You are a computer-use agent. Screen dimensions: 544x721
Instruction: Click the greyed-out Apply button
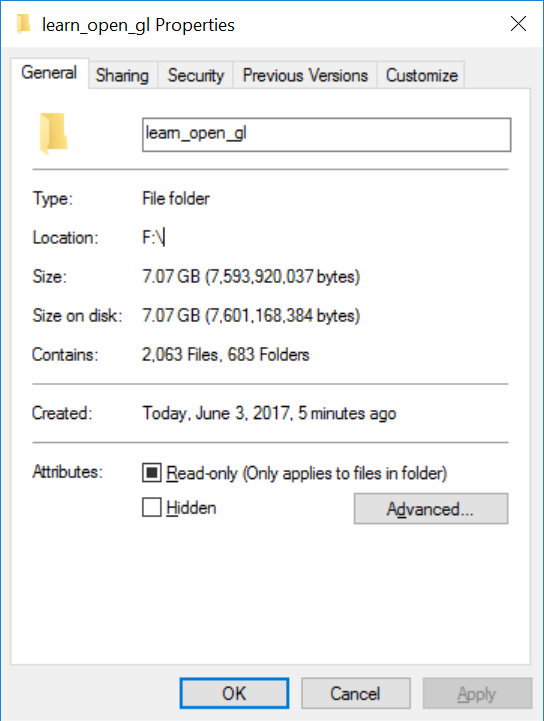477,693
